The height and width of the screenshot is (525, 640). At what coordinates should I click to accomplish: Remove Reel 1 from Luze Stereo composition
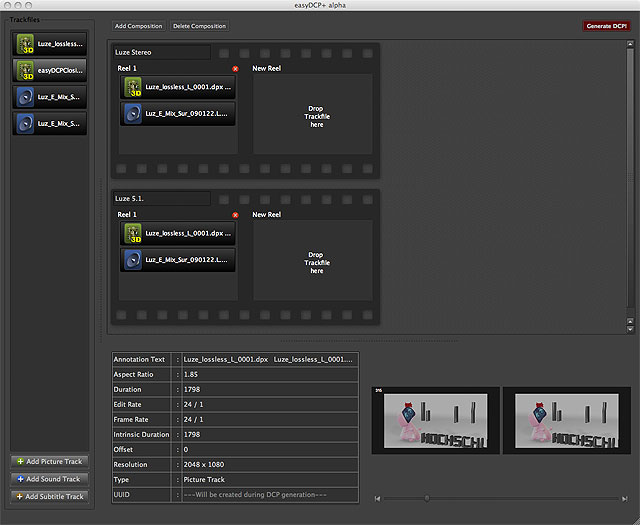[235, 69]
